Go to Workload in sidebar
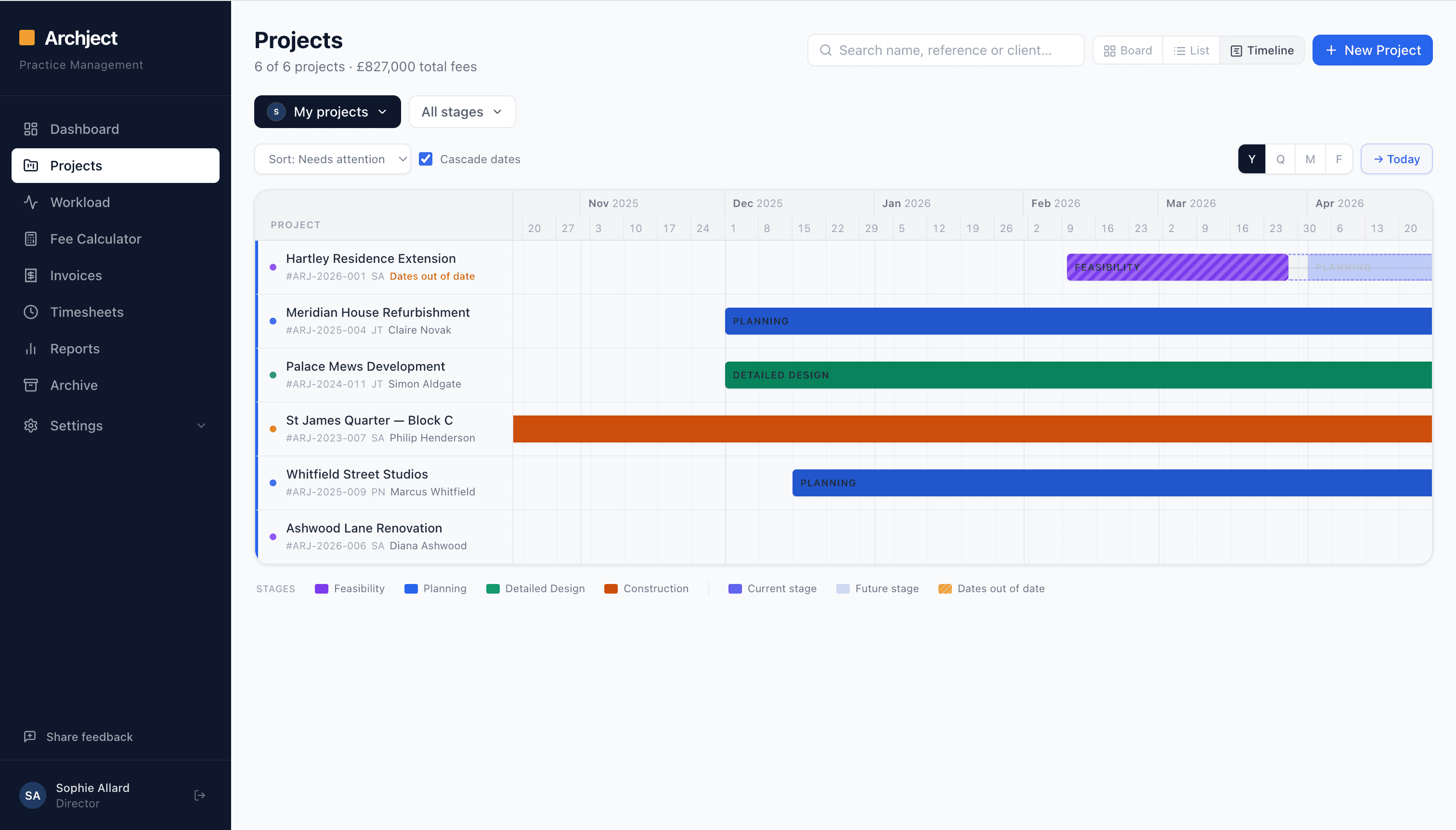Screen dimensions: 1456x830 [115, 202]
